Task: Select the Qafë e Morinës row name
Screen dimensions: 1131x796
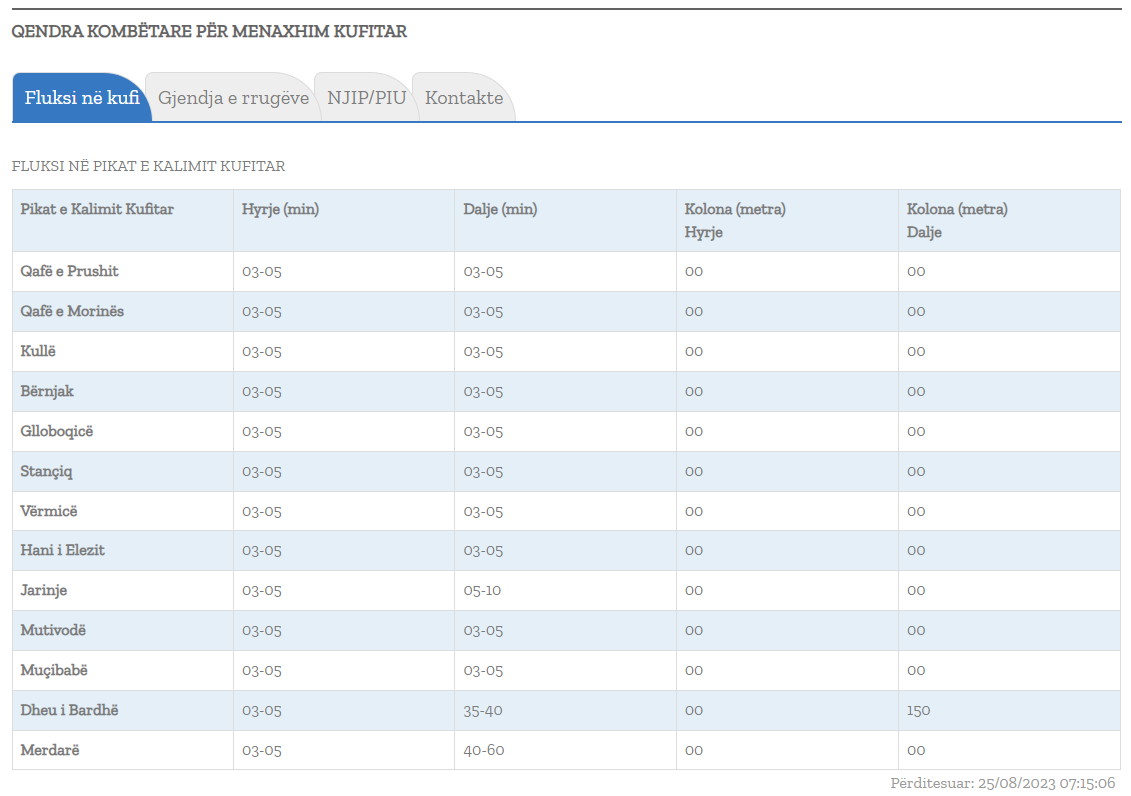Action: pyautogui.click(x=72, y=311)
